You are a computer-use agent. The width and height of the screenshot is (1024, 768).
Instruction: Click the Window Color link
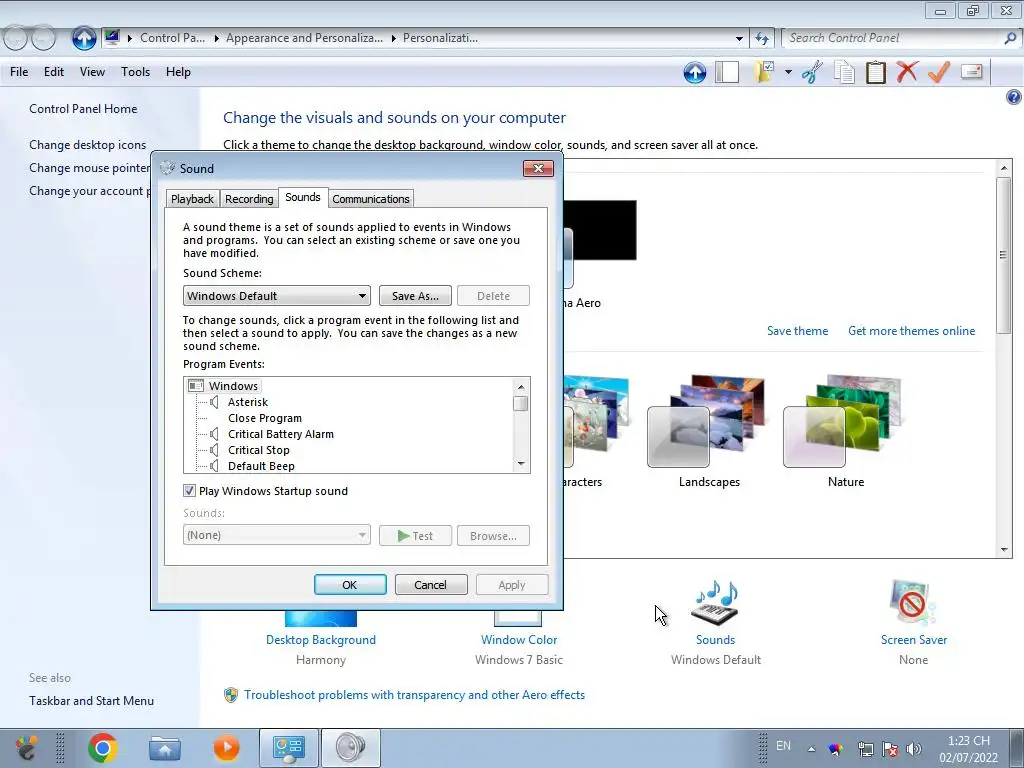point(519,640)
